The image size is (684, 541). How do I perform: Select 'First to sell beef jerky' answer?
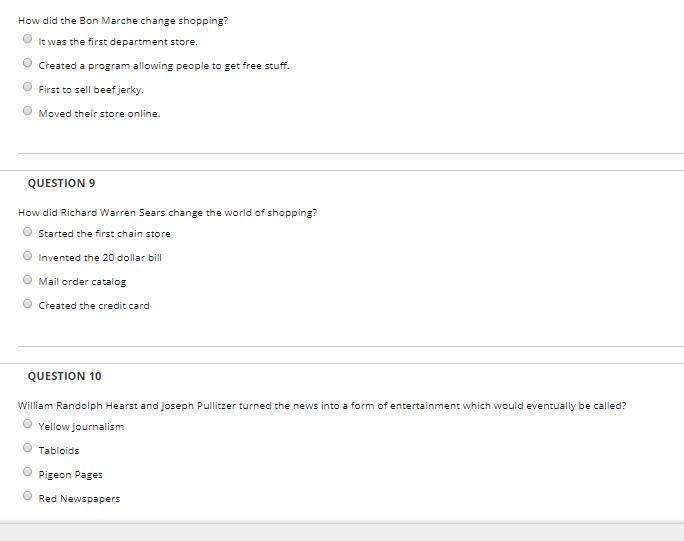tap(27, 87)
